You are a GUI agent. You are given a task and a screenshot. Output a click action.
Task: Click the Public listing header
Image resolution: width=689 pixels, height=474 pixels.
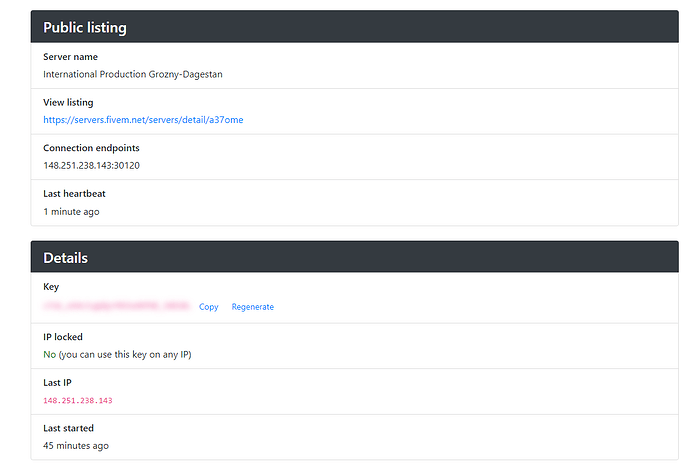85,27
